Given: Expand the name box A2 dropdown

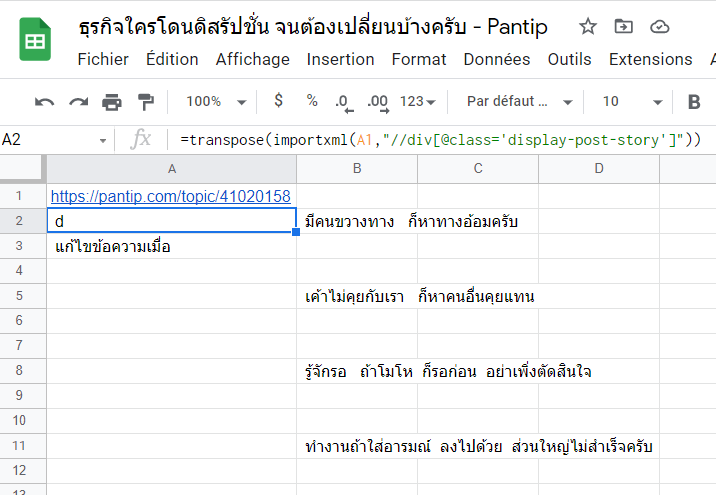Looking at the screenshot, I should pos(103,140).
